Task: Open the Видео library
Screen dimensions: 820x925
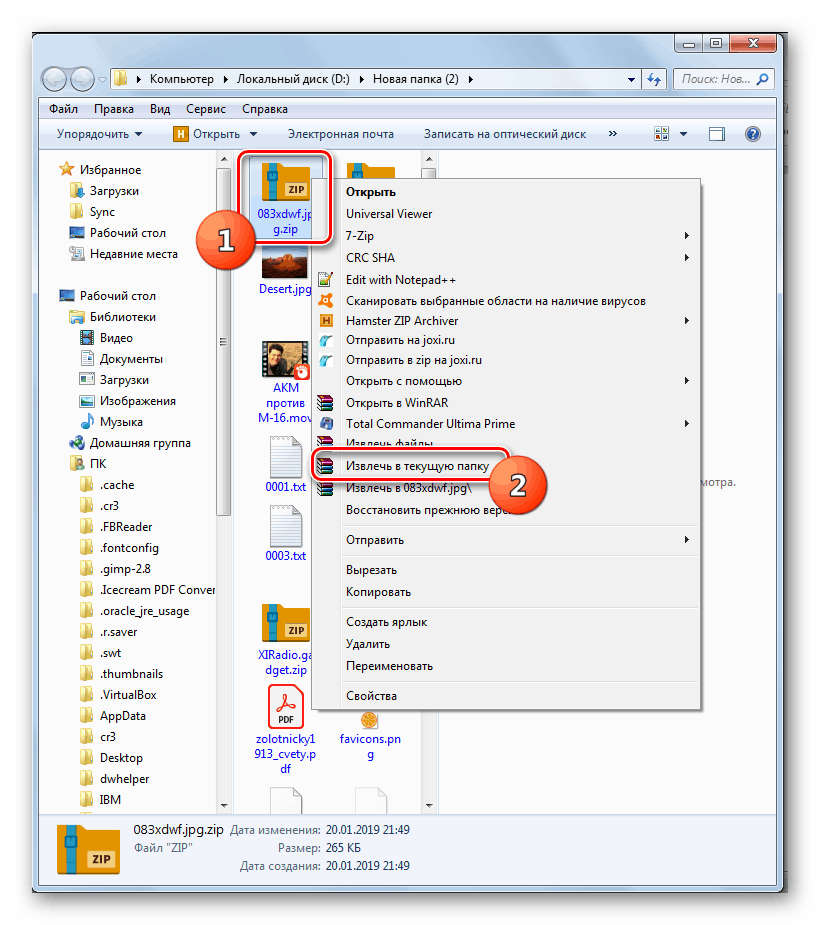Action: (116, 338)
